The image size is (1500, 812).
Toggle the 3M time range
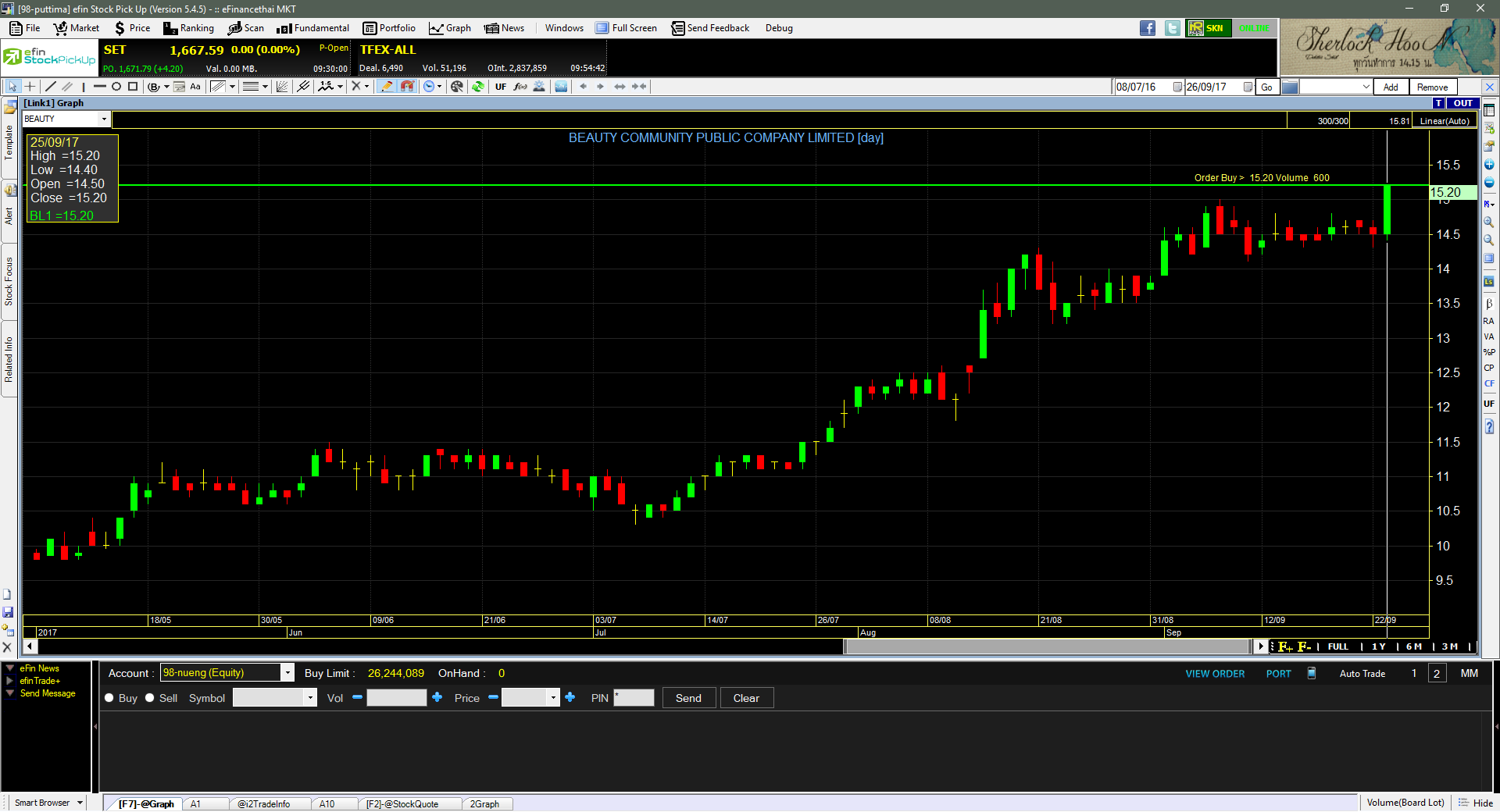(x=1450, y=646)
